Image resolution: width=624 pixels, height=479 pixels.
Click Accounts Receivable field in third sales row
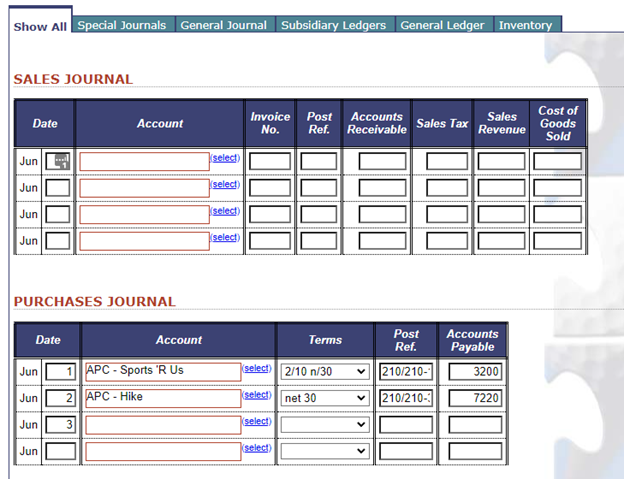(x=382, y=214)
